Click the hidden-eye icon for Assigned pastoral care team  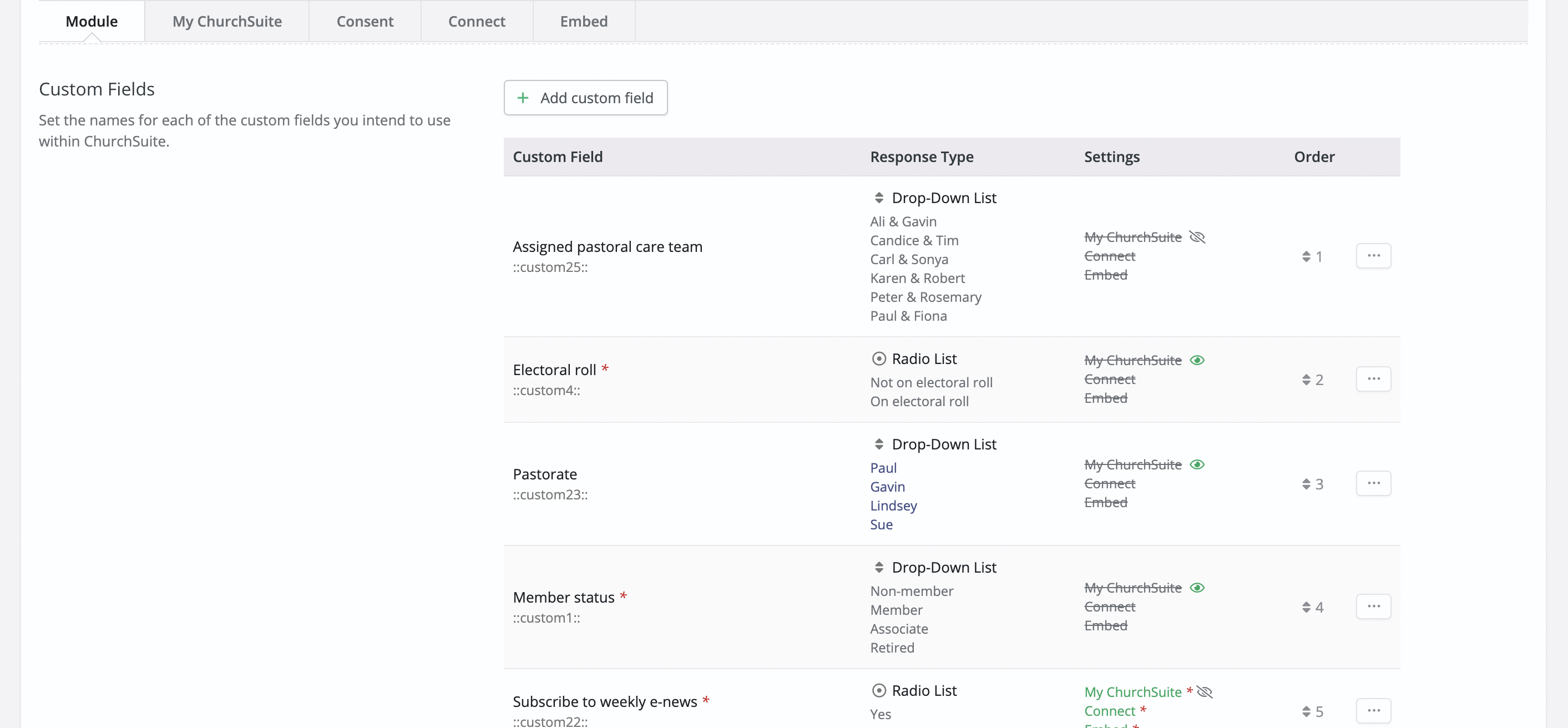1197,237
